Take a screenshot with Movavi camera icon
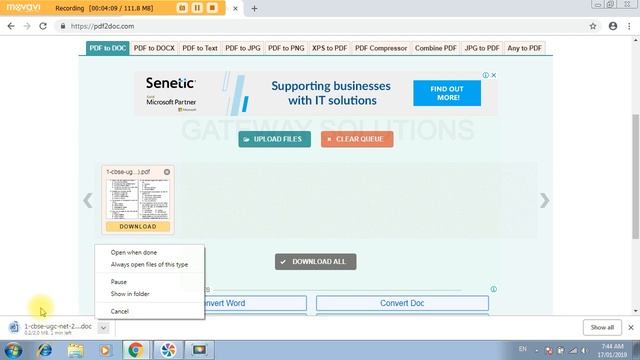640x360 pixels. [x=182, y=8]
